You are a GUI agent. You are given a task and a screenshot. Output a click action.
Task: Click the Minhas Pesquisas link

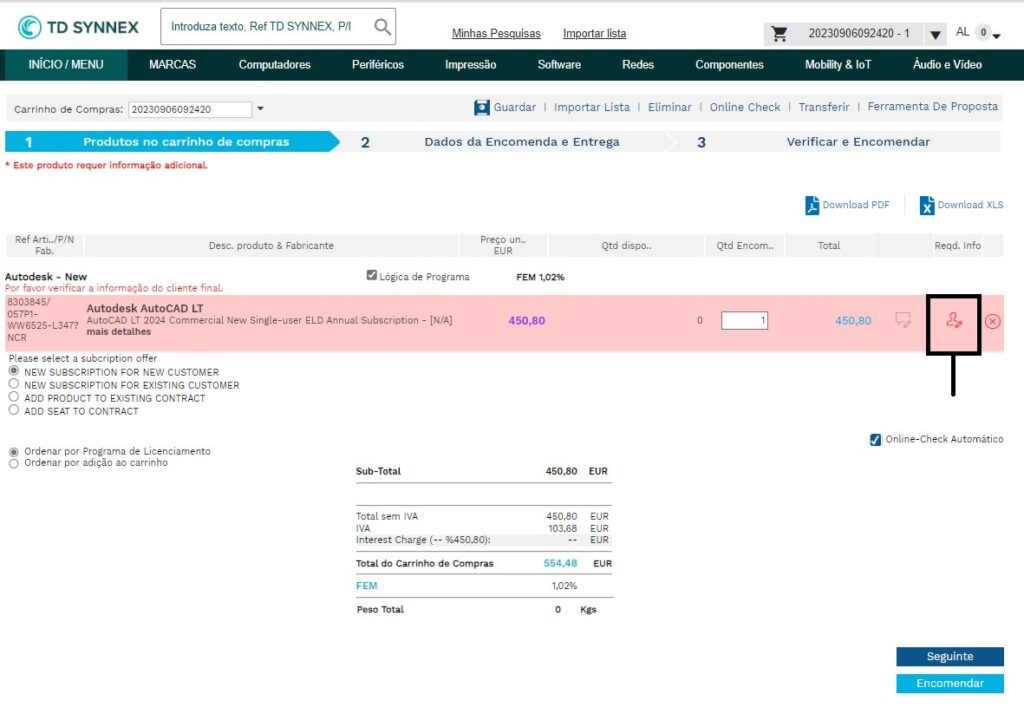(496, 33)
